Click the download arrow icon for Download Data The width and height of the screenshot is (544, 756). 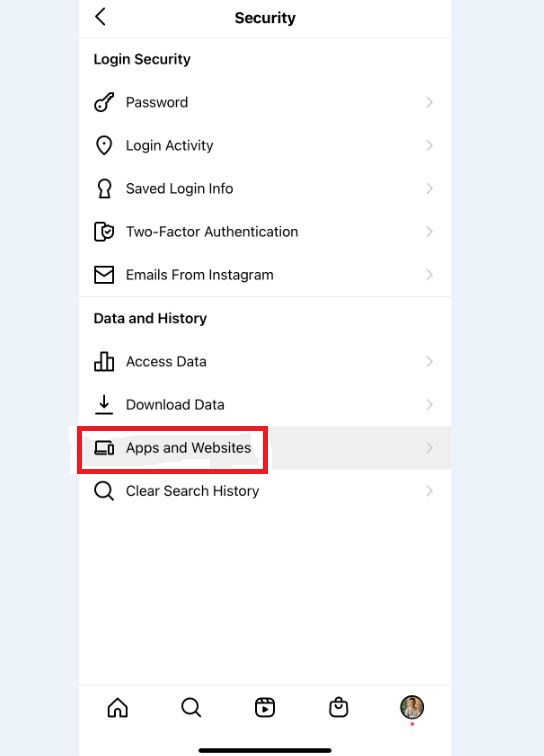click(x=104, y=405)
